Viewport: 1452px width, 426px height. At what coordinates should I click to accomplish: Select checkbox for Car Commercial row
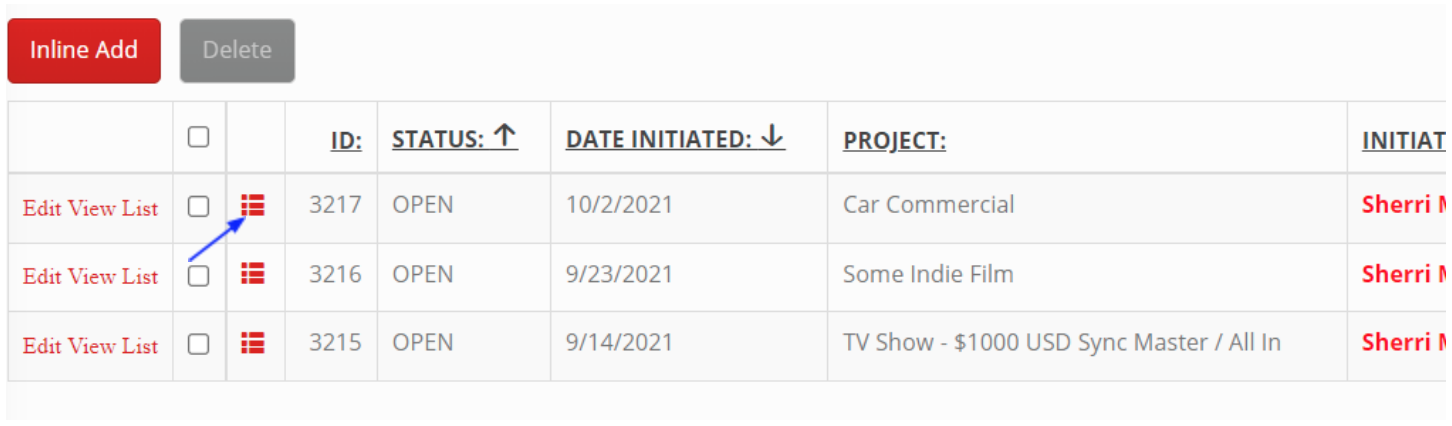[199, 207]
